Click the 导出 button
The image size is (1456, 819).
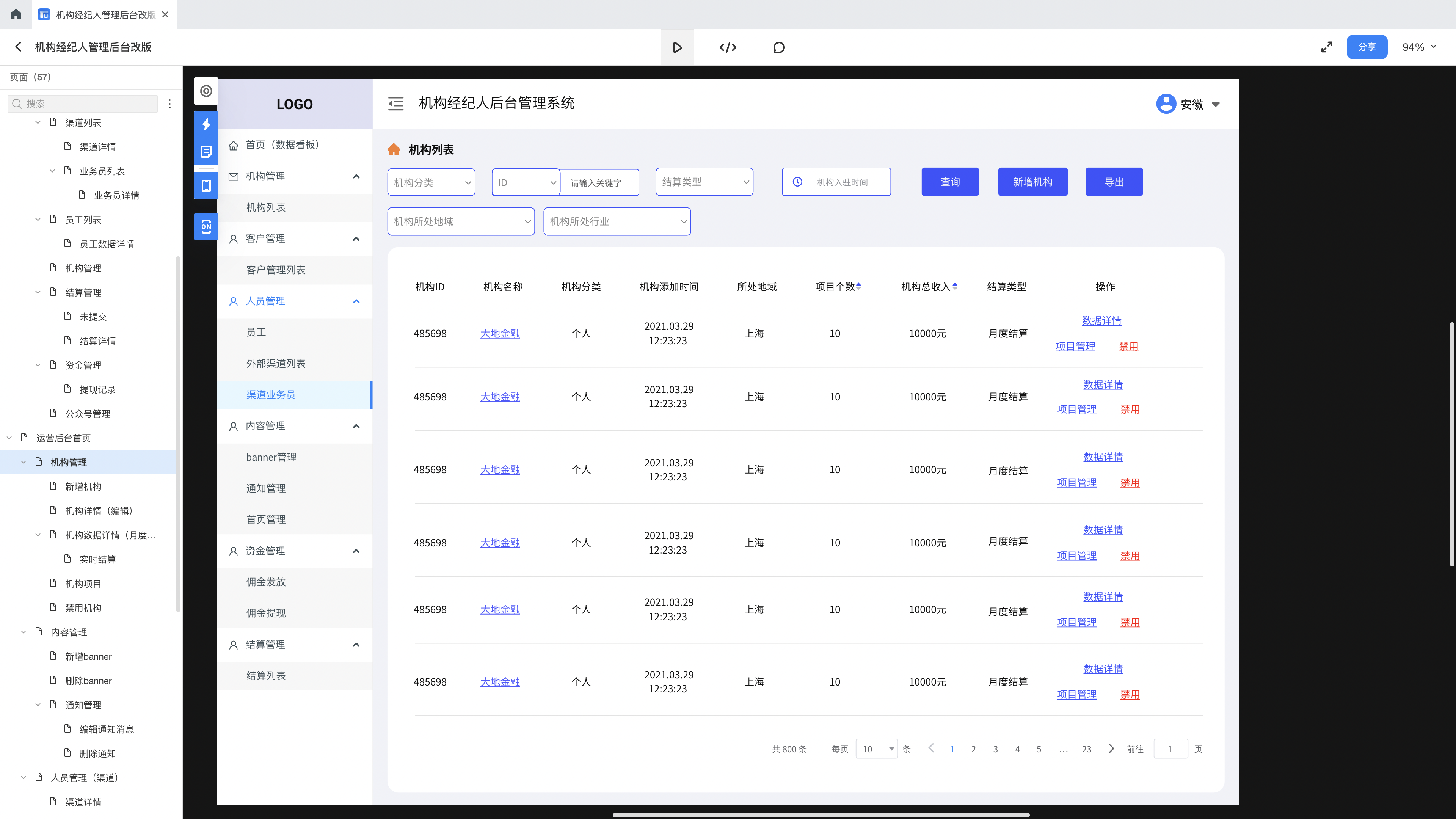tap(1114, 182)
